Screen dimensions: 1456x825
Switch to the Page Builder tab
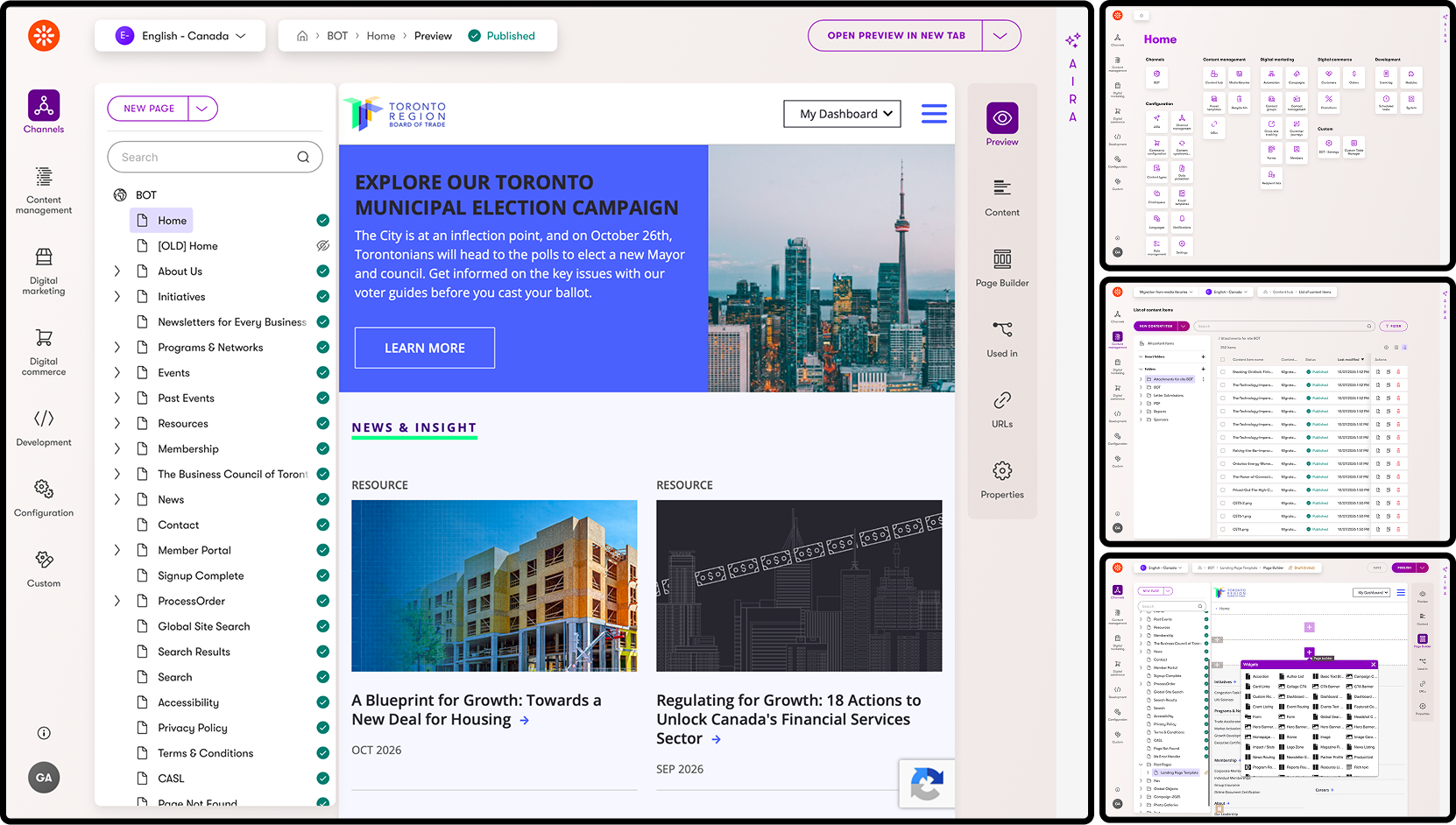point(1002,268)
